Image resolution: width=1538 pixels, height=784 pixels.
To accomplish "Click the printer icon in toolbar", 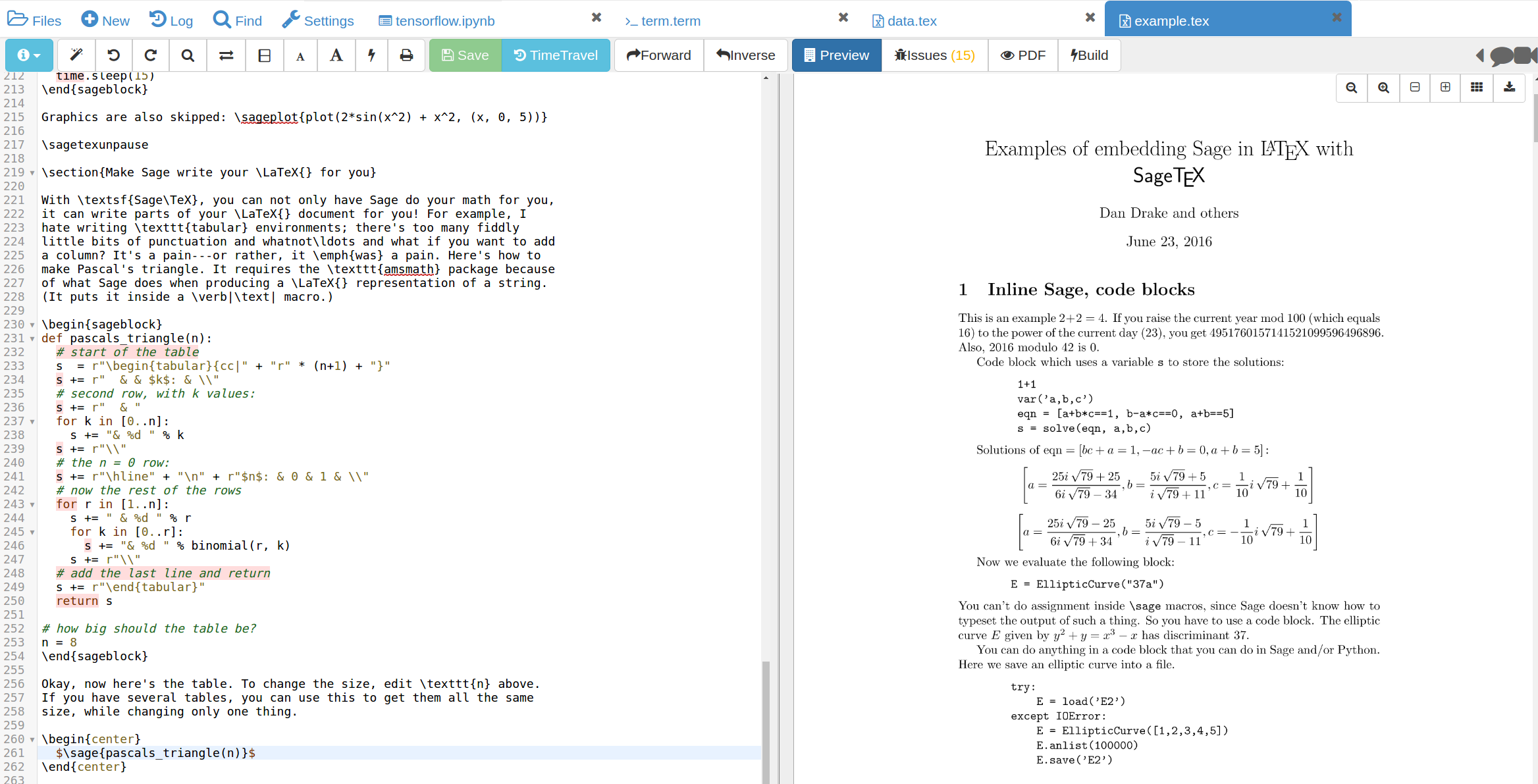I will point(406,55).
